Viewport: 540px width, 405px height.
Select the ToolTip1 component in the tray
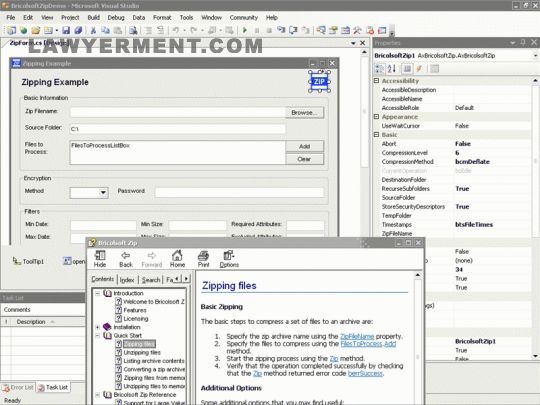click(x=28, y=261)
